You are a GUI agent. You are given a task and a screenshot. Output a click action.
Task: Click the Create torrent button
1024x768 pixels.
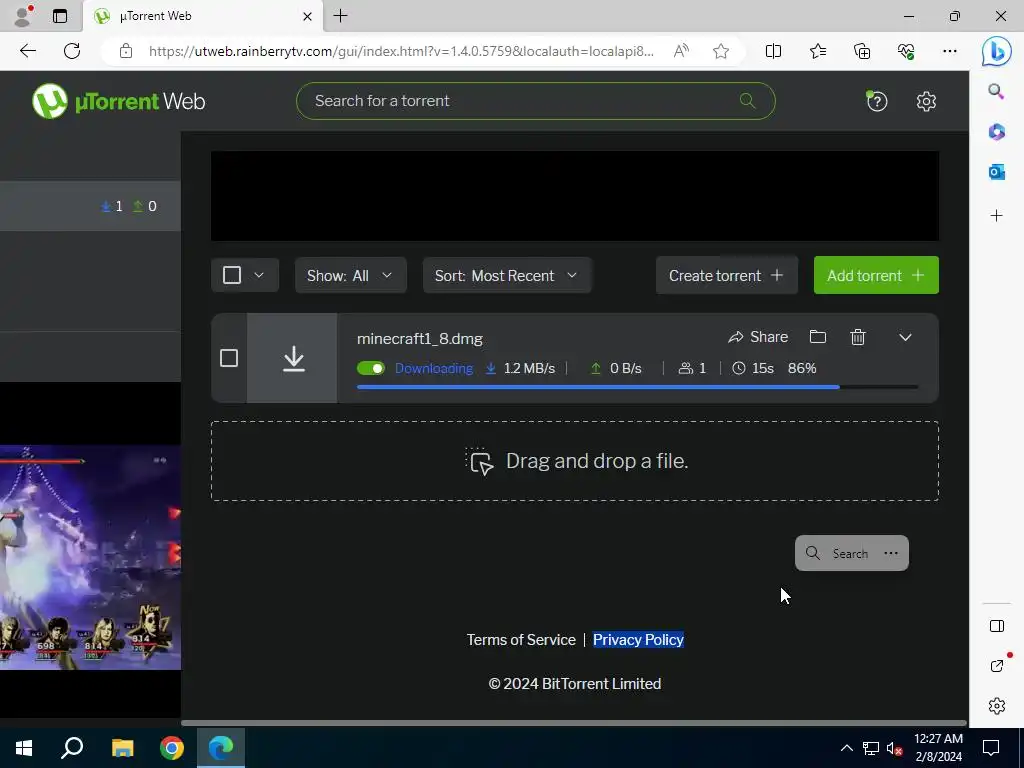pos(726,275)
